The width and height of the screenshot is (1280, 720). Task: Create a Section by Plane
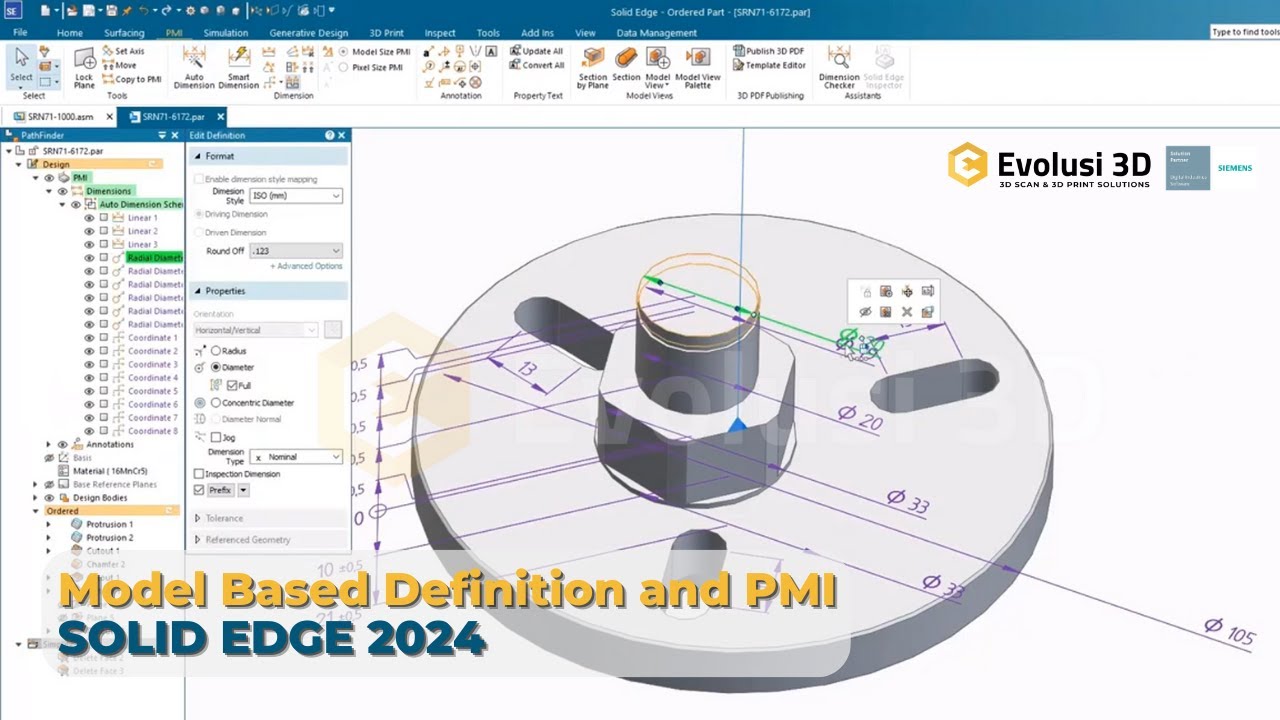pyautogui.click(x=592, y=69)
